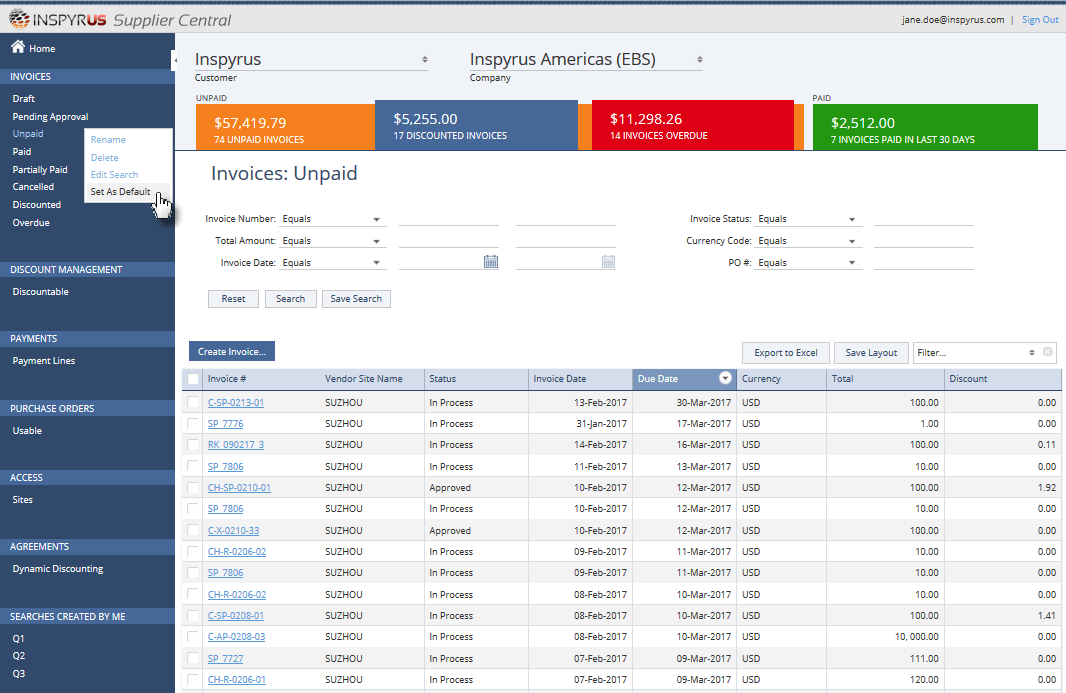Click the blue 17 Discounted Invoices tile
The height and width of the screenshot is (693, 1066).
click(x=477, y=125)
